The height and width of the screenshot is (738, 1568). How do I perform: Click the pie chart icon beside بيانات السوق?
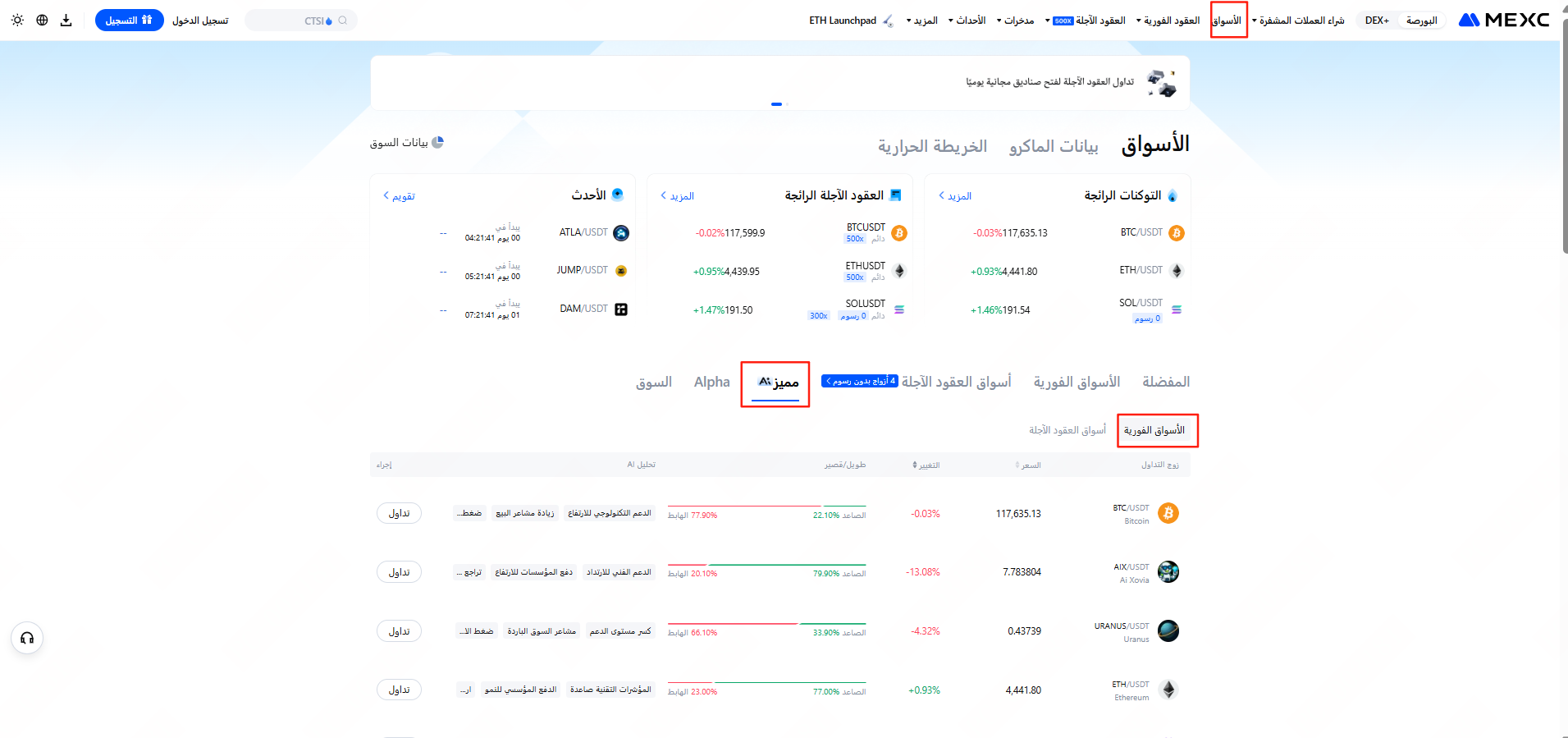pyautogui.click(x=437, y=142)
